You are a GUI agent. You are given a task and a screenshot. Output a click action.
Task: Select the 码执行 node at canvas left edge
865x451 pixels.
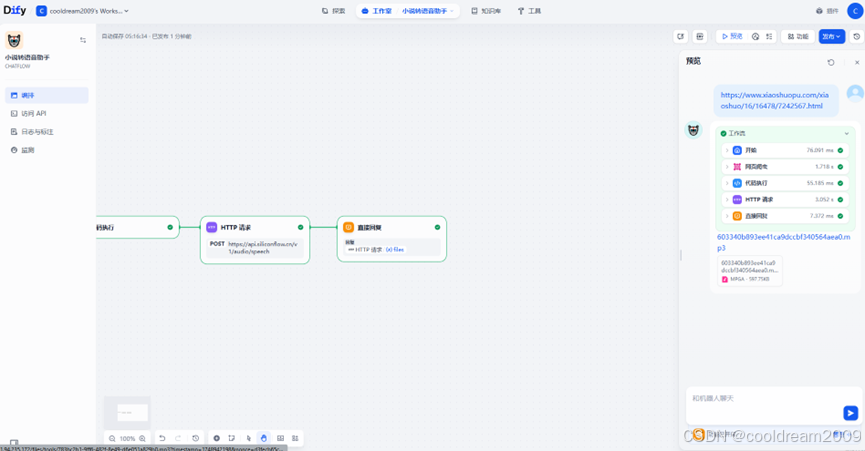click(137, 227)
